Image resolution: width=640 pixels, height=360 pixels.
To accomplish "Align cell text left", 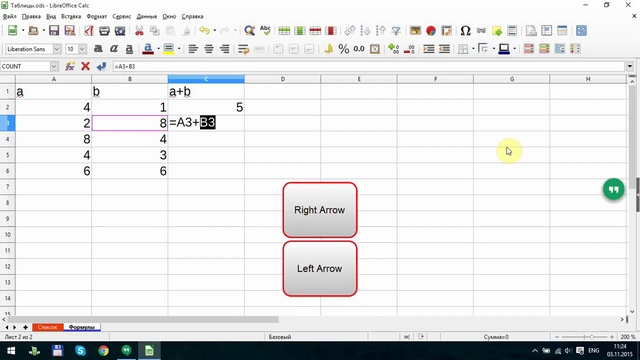I will (193, 49).
